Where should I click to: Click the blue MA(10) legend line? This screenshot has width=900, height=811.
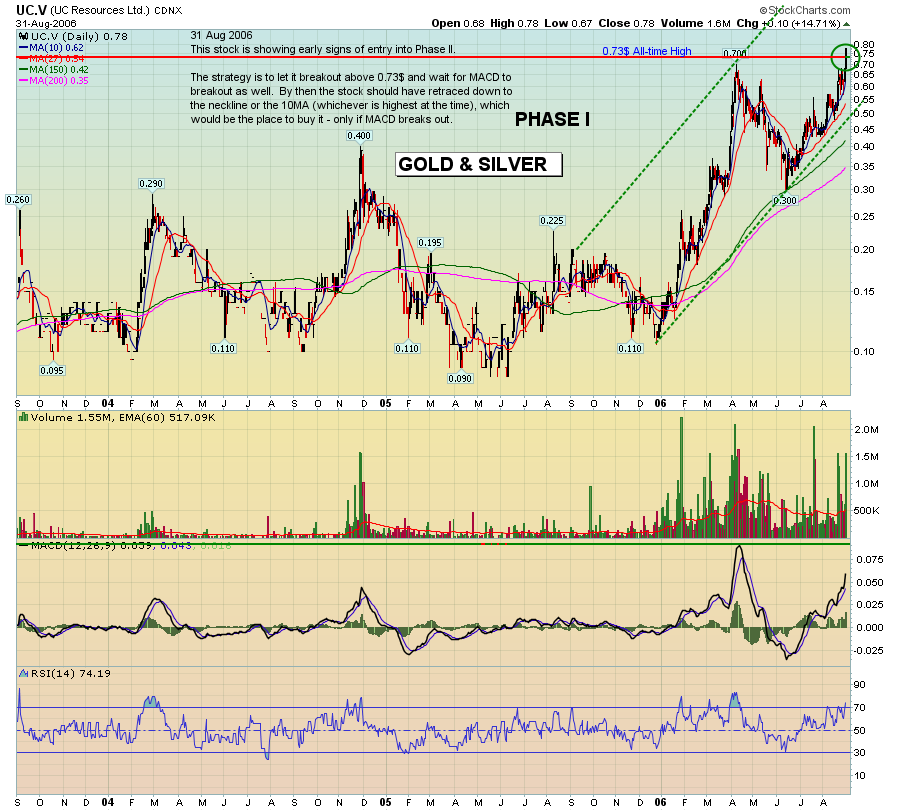[x=25, y=47]
